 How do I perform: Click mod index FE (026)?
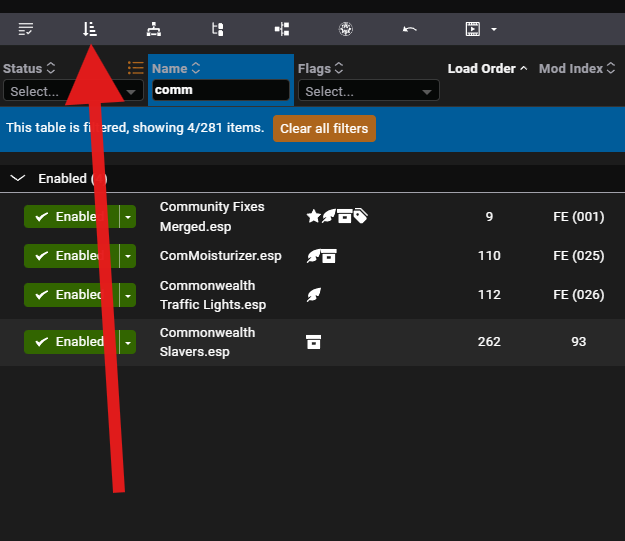[579, 295]
